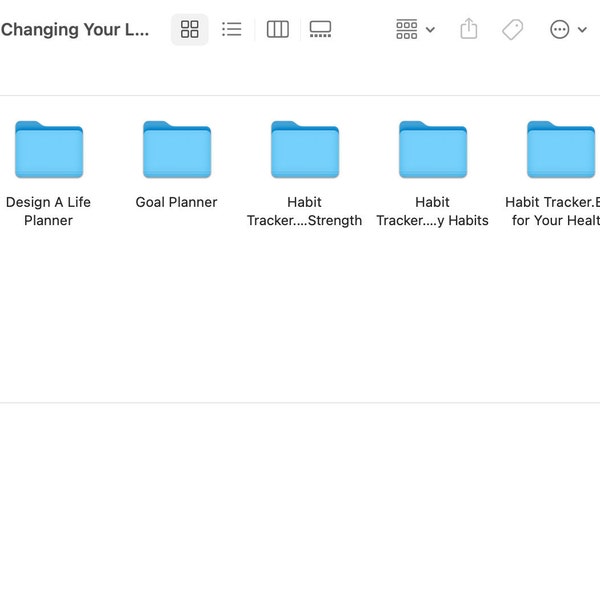Click the Design A Life Planner label
Viewport: 600px width, 600px height.
pos(48,211)
